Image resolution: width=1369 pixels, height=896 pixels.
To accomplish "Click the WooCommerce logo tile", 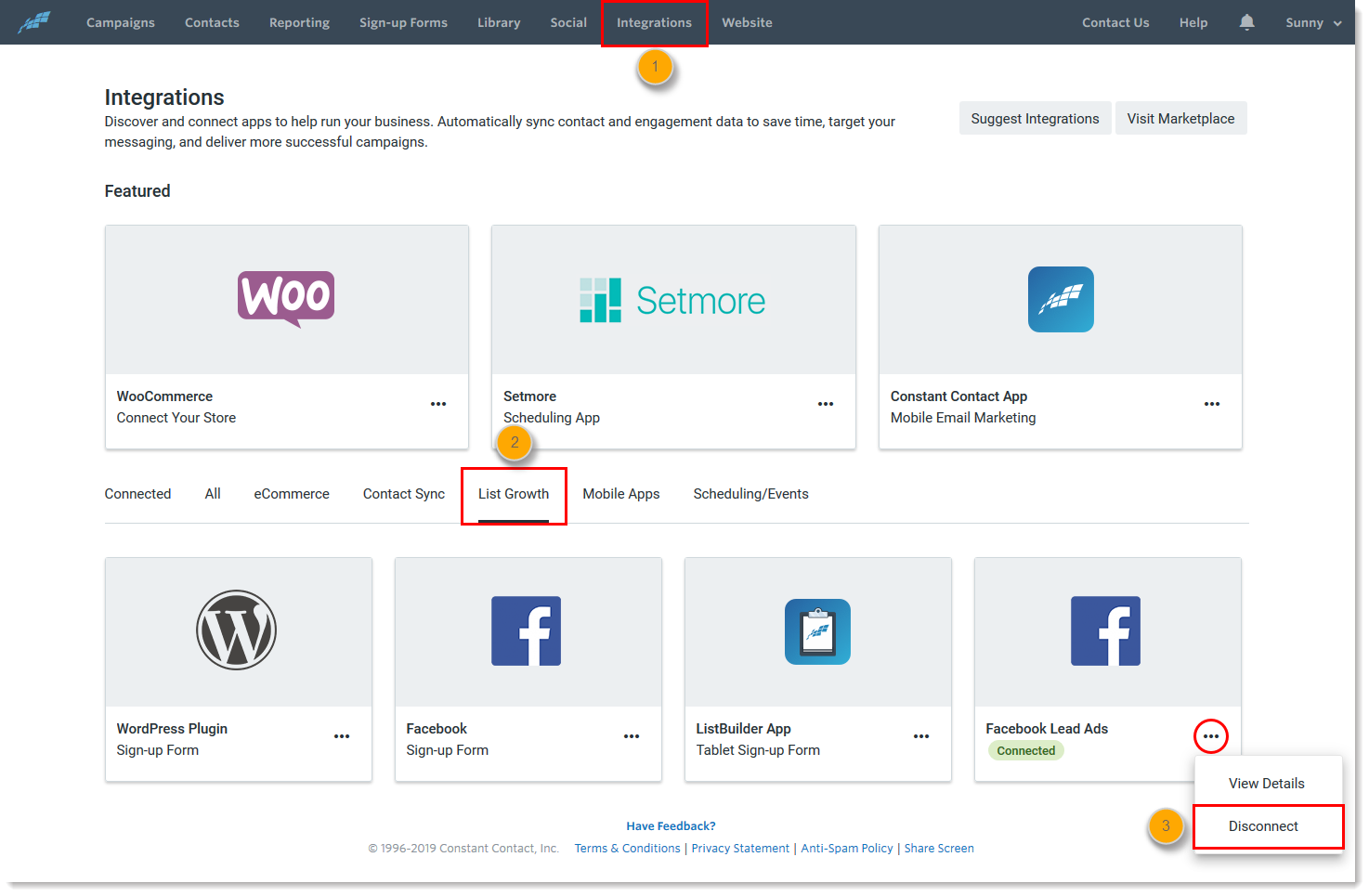I will pos(286,299).
